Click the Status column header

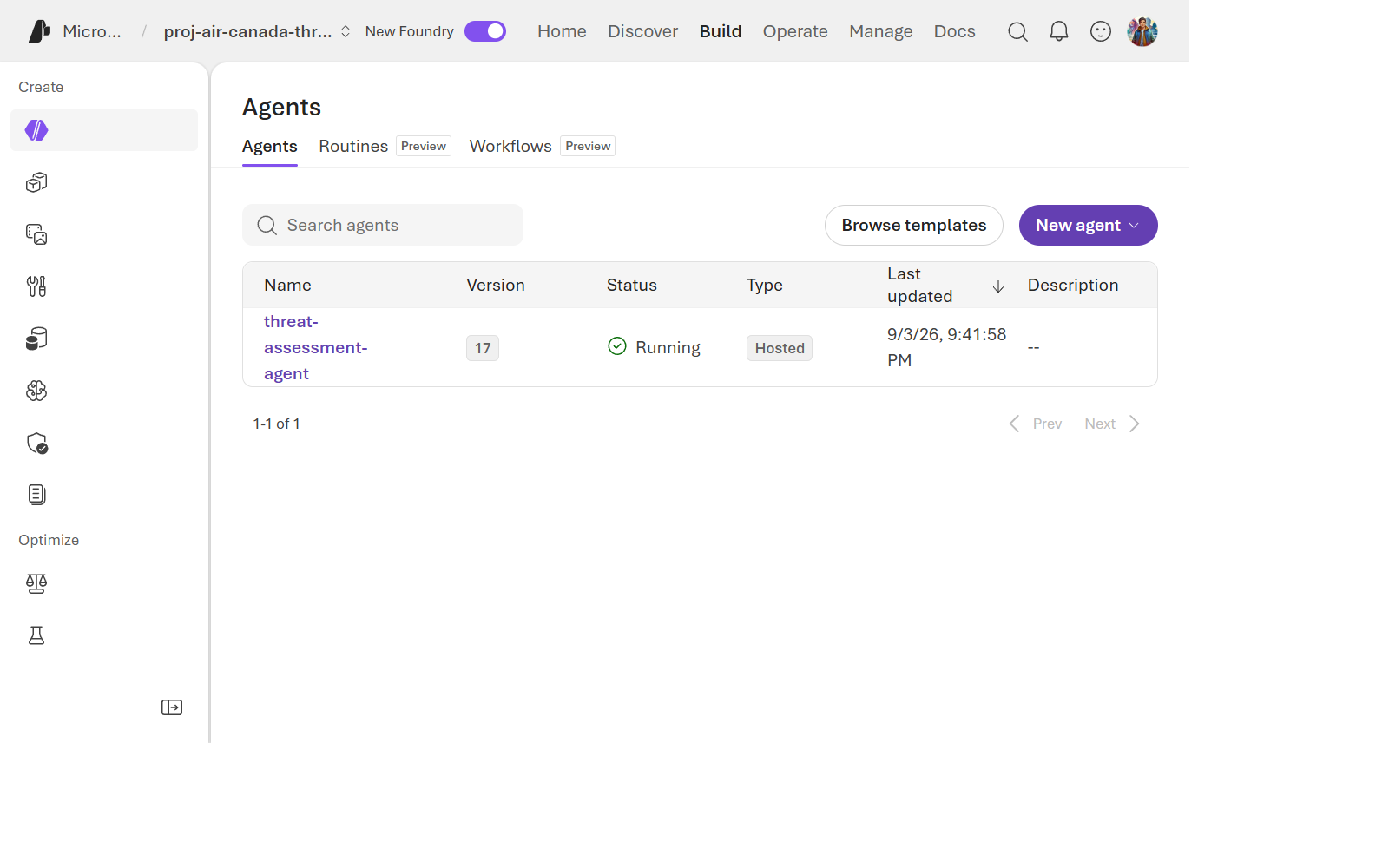pos(632,285)
